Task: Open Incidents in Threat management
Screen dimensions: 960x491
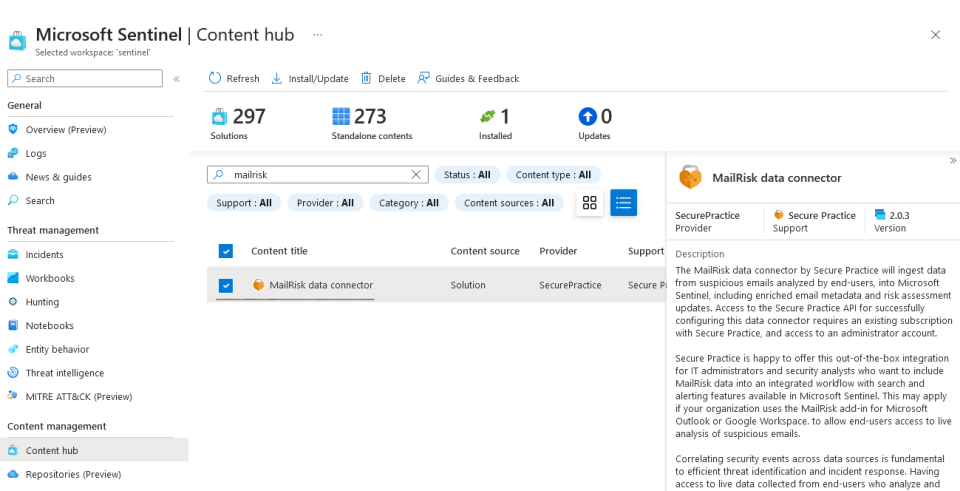Action: [44, 255]
